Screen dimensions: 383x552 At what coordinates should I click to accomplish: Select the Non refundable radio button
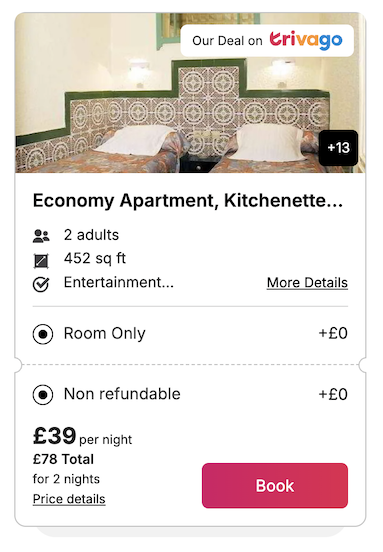pyautogui.click(x=43, y=394)
